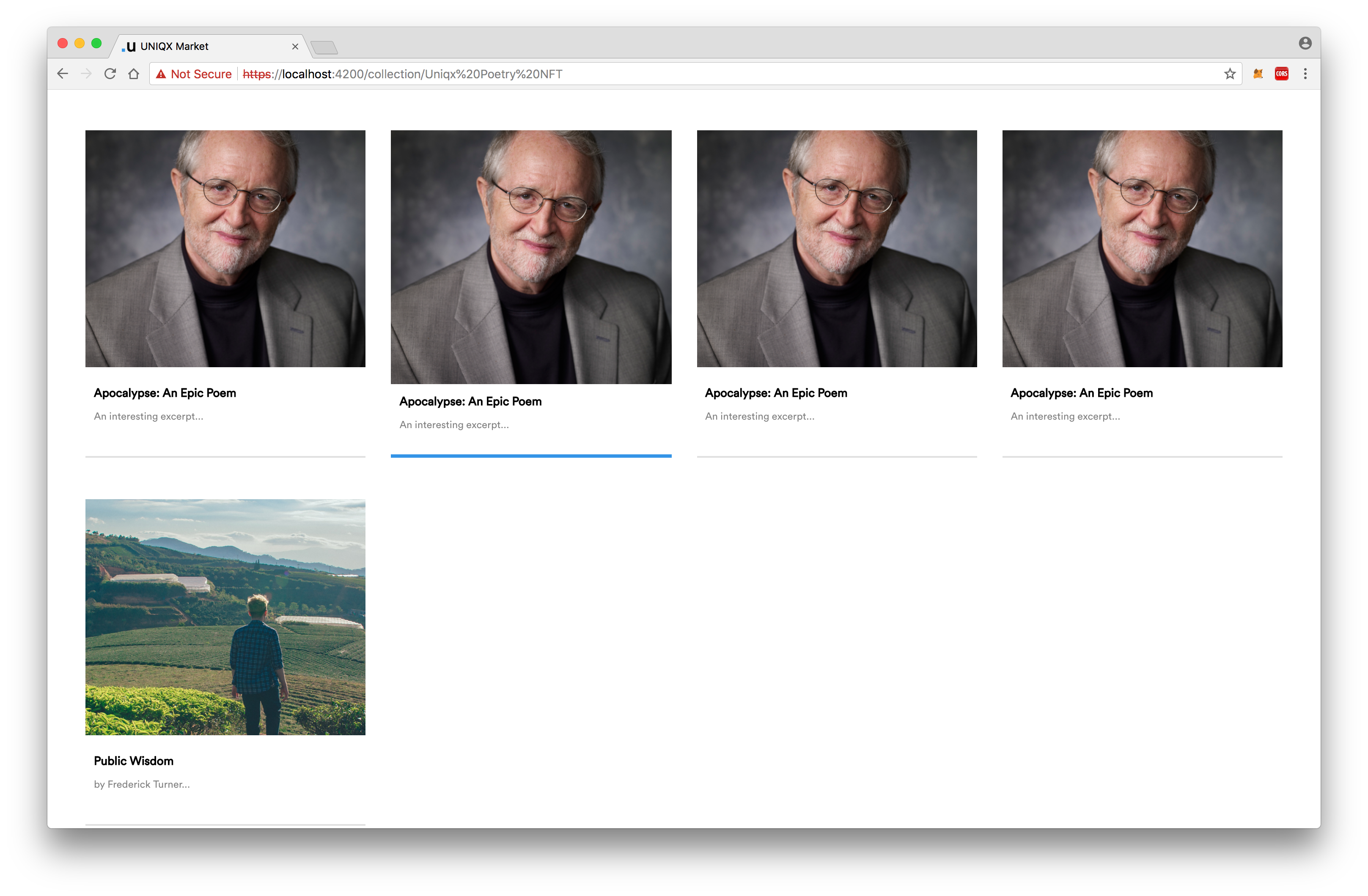The width and height of the screenshot is (1368, 896).
Task: Click the browser forward arrow
Action: [86, 74]
